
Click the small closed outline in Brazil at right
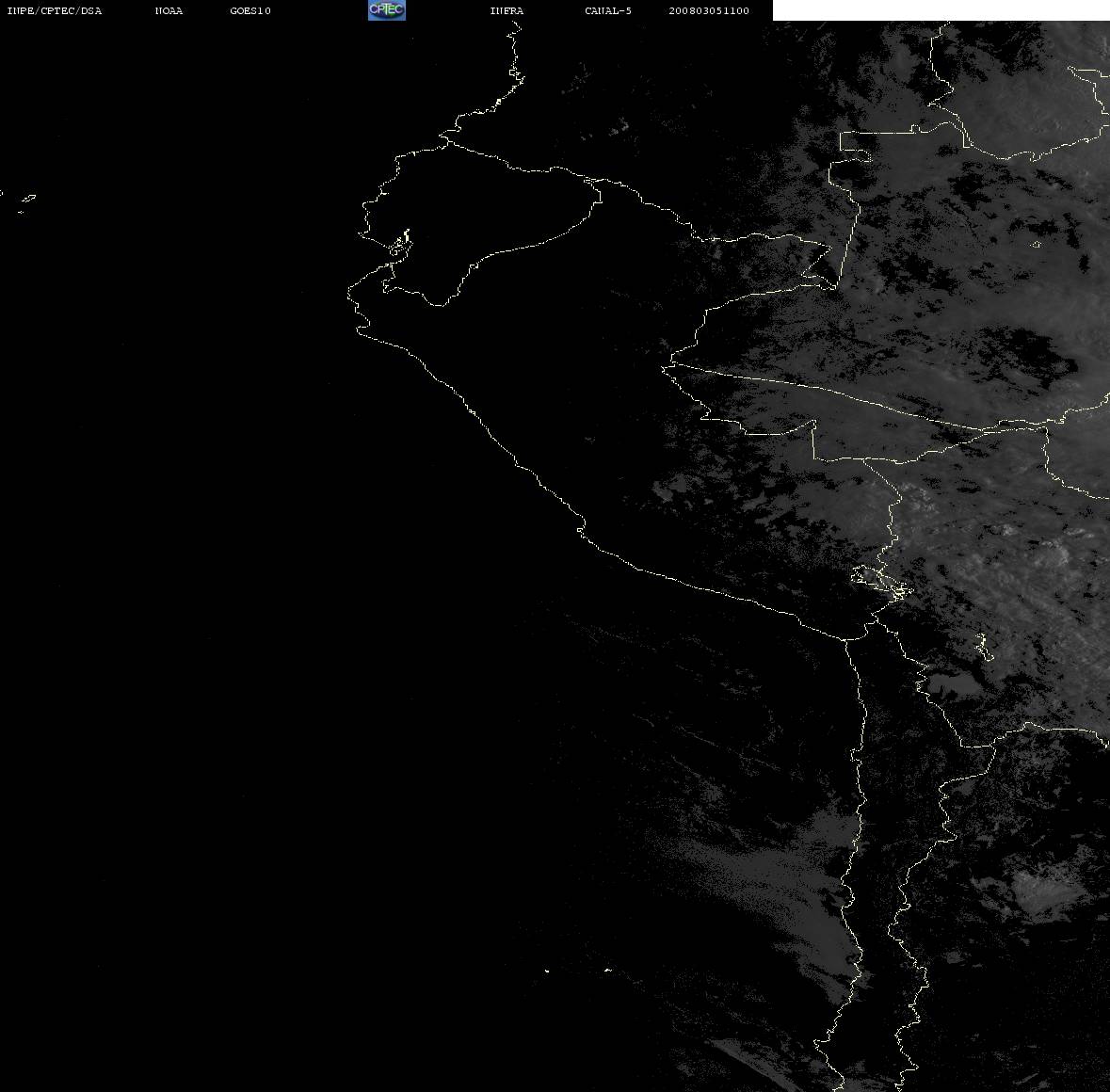1037,244
